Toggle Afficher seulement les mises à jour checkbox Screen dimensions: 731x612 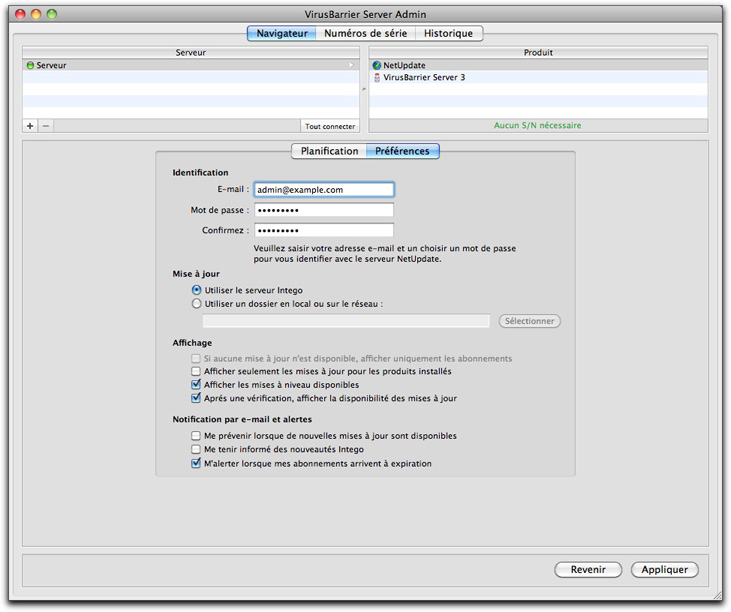tap(196, 371)
